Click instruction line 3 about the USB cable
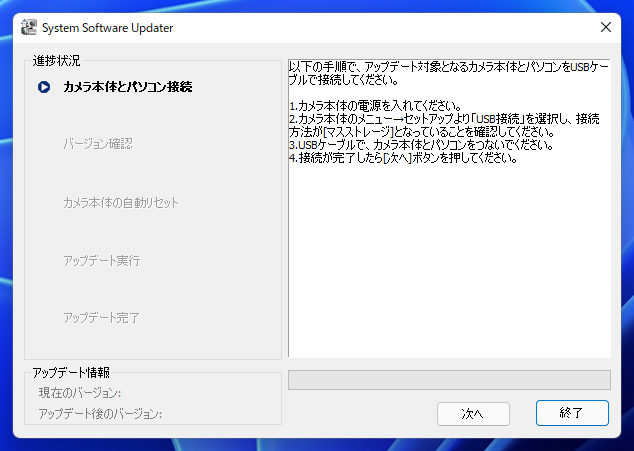634x451 pixels. click(421, 145)
